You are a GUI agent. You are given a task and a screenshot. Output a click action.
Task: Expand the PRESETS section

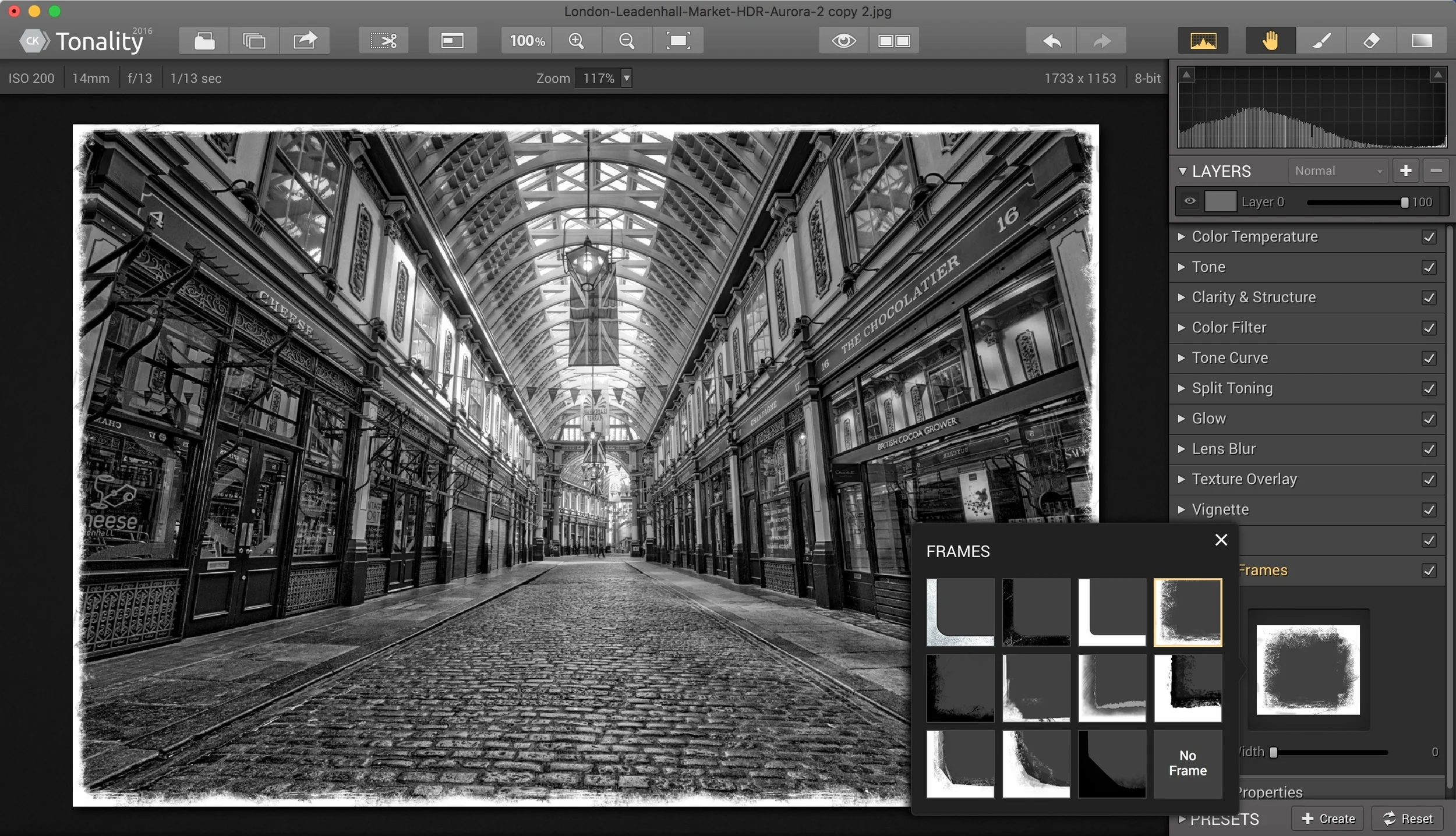coord(1182,819)
